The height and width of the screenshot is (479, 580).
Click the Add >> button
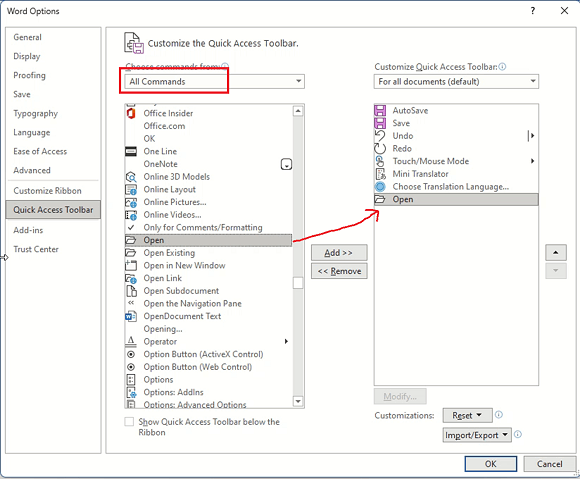click(339, 253)
